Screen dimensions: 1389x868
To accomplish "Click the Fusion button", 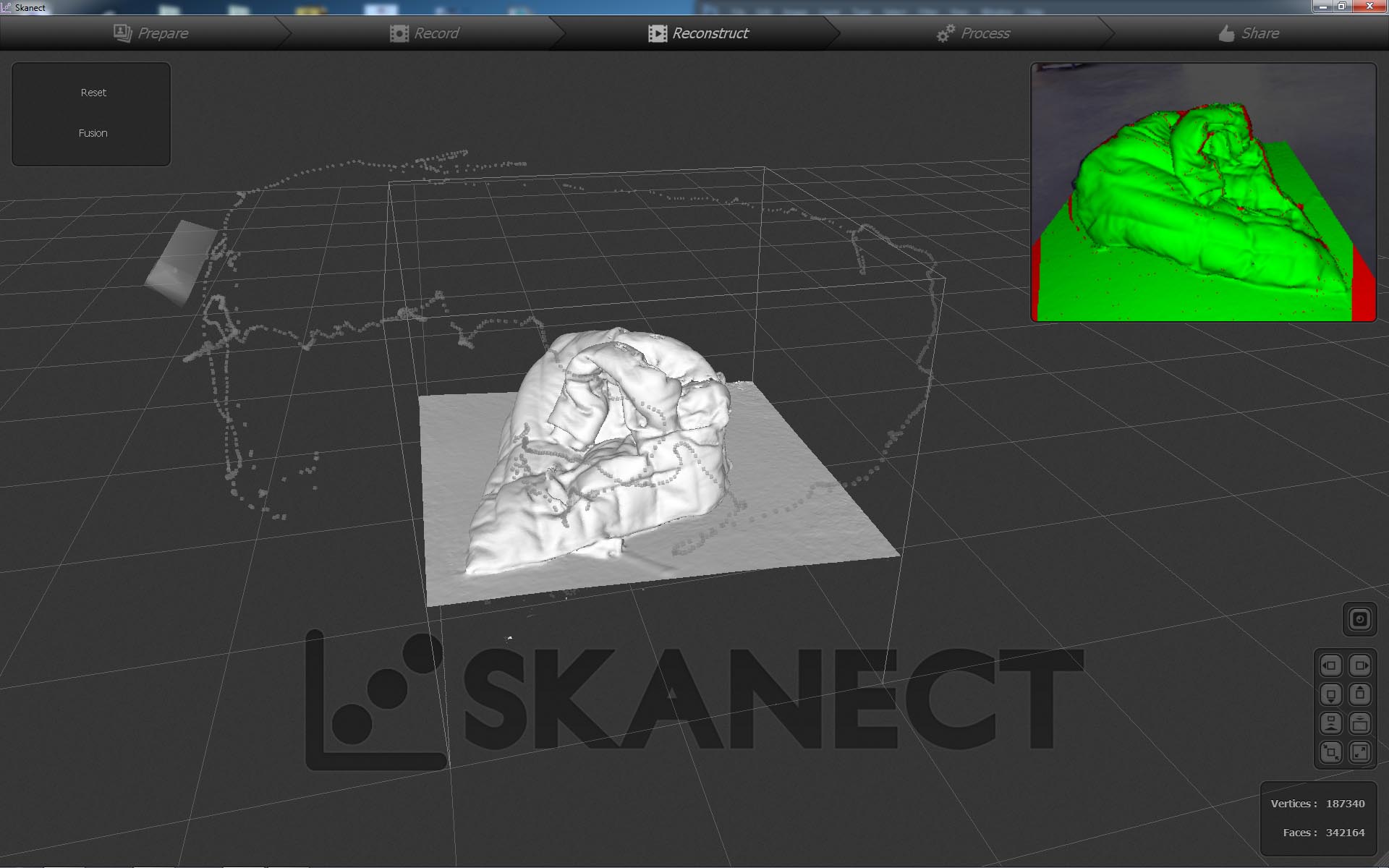I will [x=93, y=133].
